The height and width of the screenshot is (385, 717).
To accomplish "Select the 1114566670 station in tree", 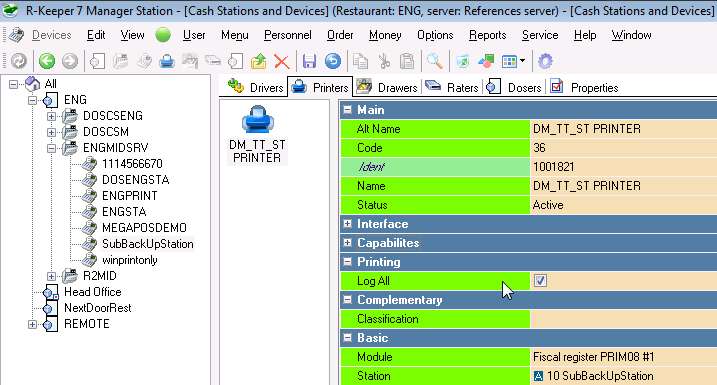I will pyautogui.click(x=132, y=164).
